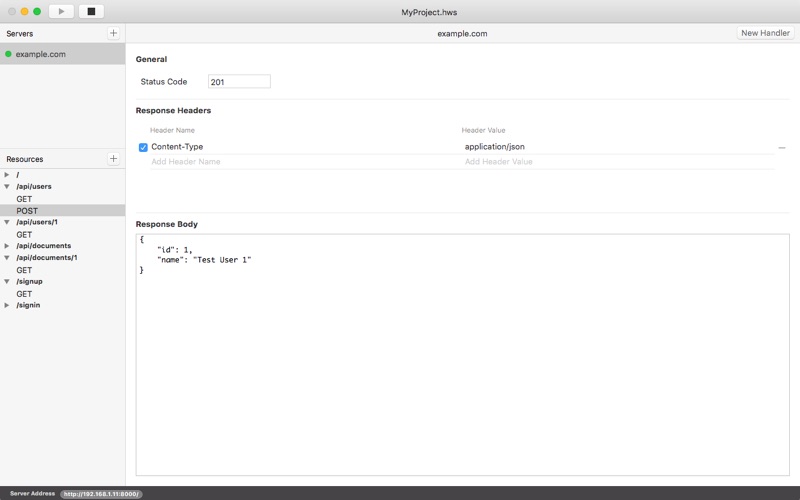This screenshot has height=500, width=800.
Task: Select example.com in the Servers list
Action: pyautogui.click(x=62, y=54)
